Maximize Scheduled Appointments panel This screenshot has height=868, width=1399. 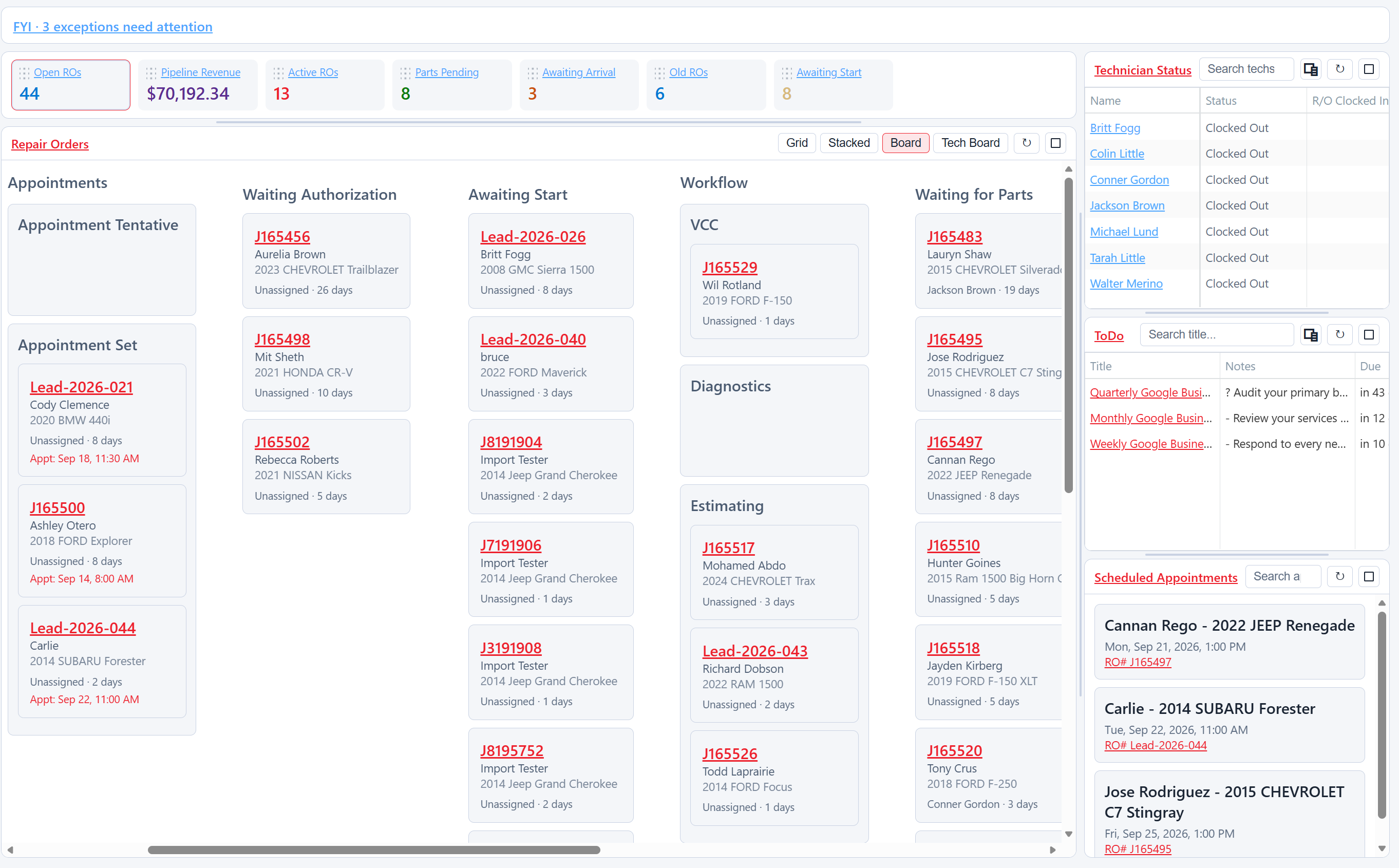(x=1369, y=576)
